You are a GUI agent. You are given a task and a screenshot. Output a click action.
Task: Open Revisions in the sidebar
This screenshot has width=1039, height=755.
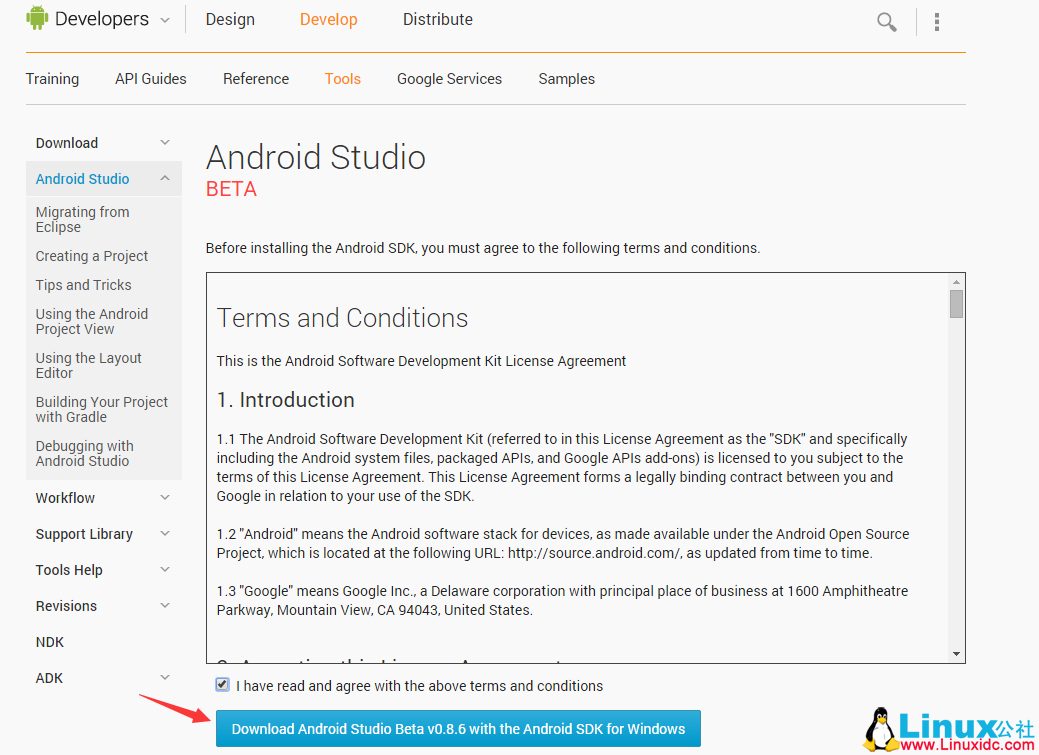[x=66, y=606]
